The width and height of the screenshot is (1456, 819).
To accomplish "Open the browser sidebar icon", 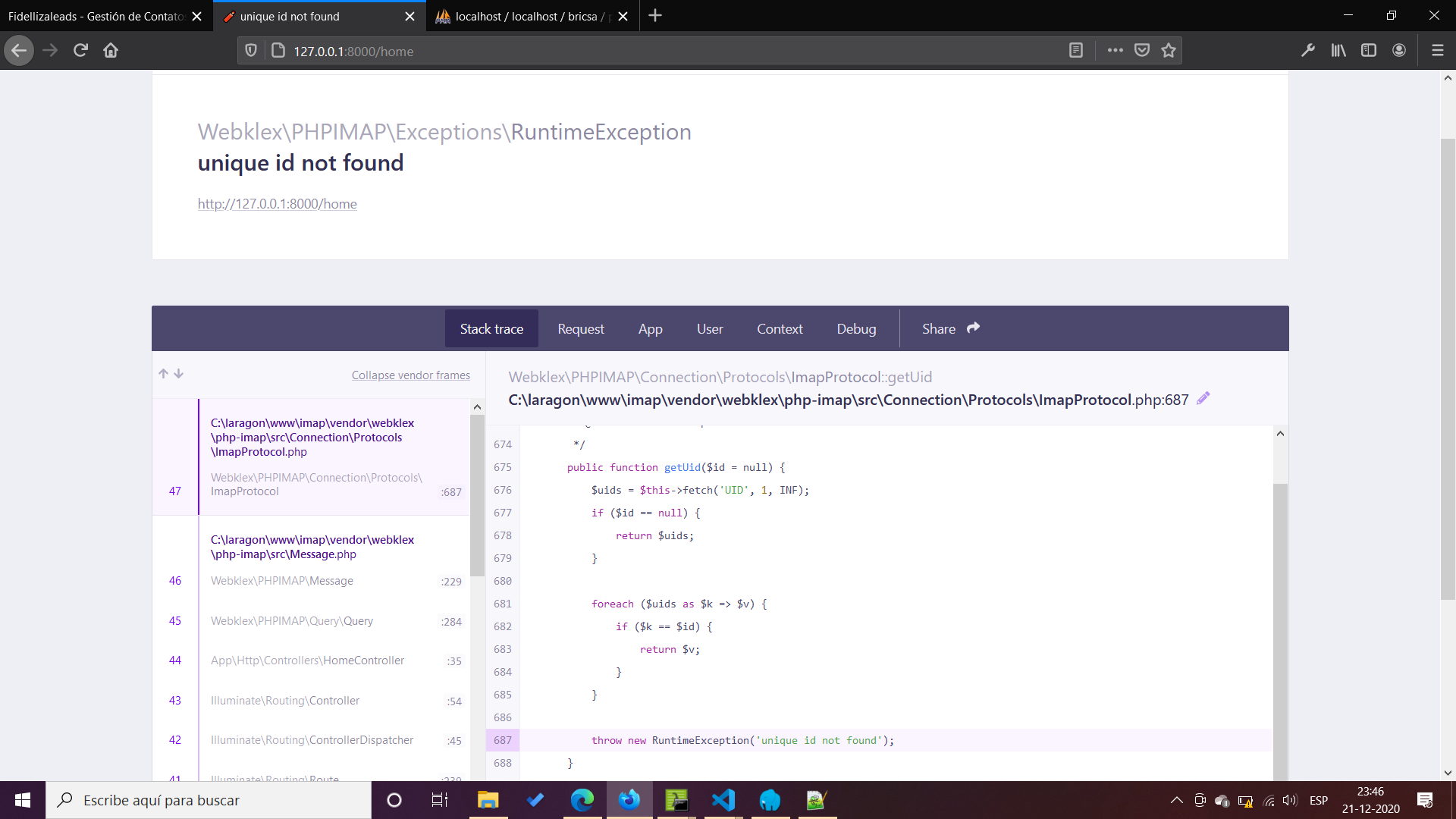I will coord(1368,50).
